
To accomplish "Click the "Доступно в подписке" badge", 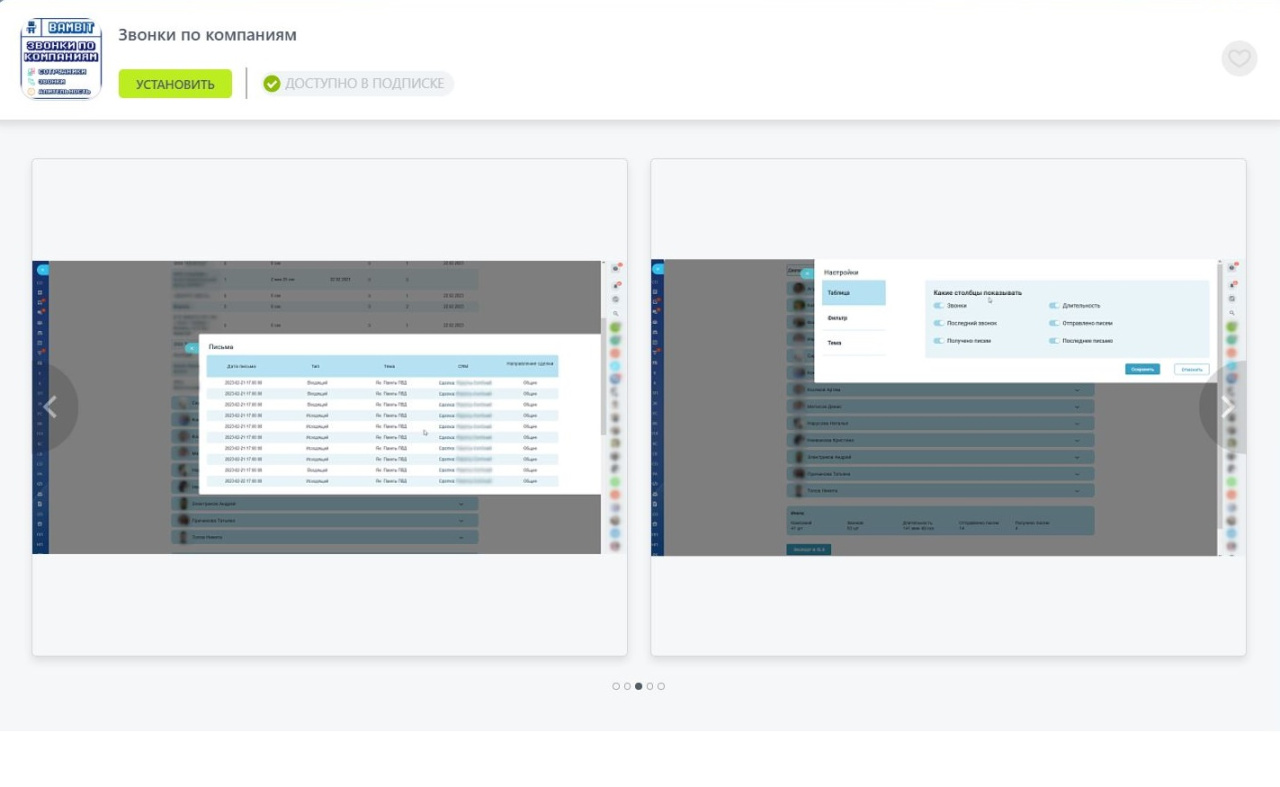I will [357, 84].
